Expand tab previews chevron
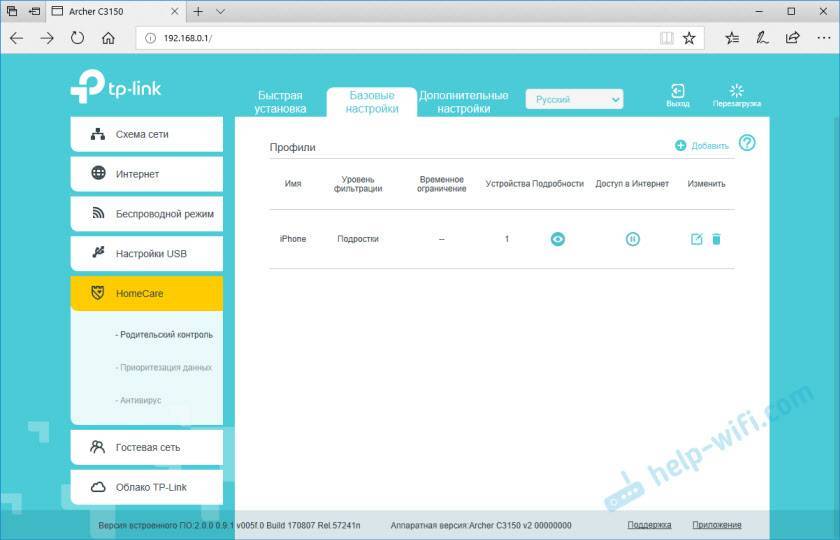Image resolution: width=840 pixels, height=540 pixels. [220, 11]
